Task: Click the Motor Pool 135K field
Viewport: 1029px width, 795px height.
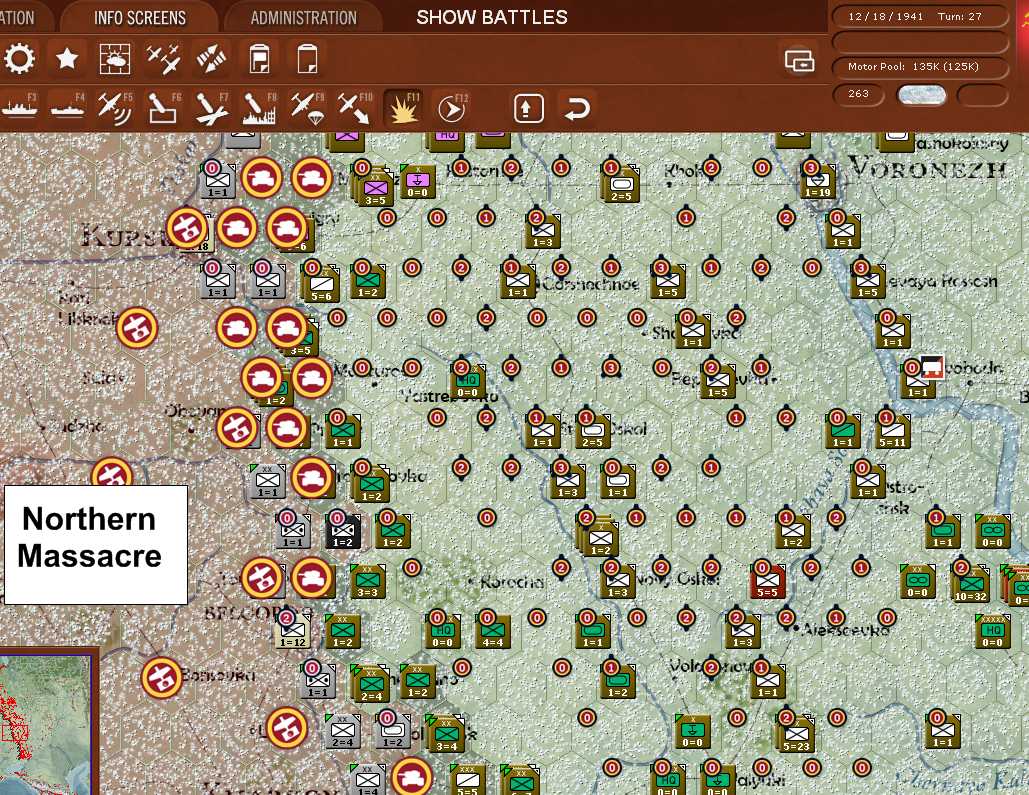Action: tap(918, 66)
